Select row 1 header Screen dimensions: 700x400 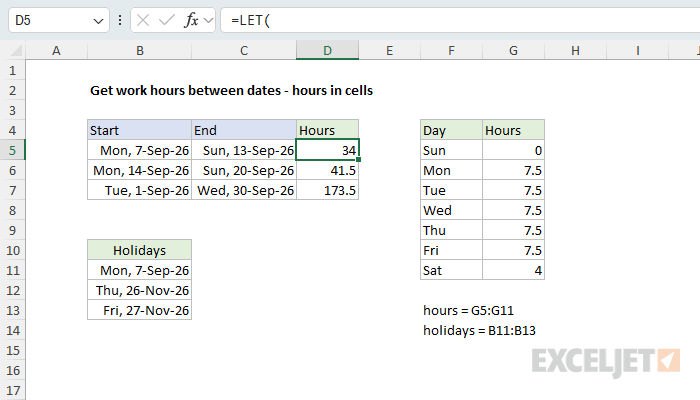[x=12, y=71]
